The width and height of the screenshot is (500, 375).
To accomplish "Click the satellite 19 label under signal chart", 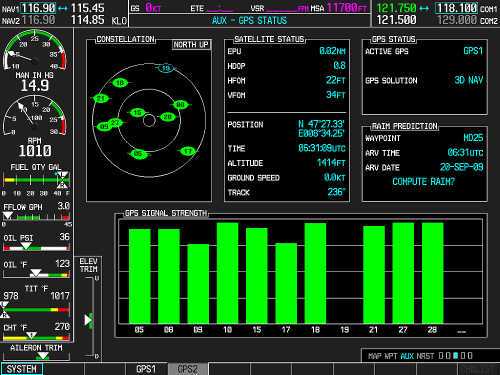I will tap(345, 330).
